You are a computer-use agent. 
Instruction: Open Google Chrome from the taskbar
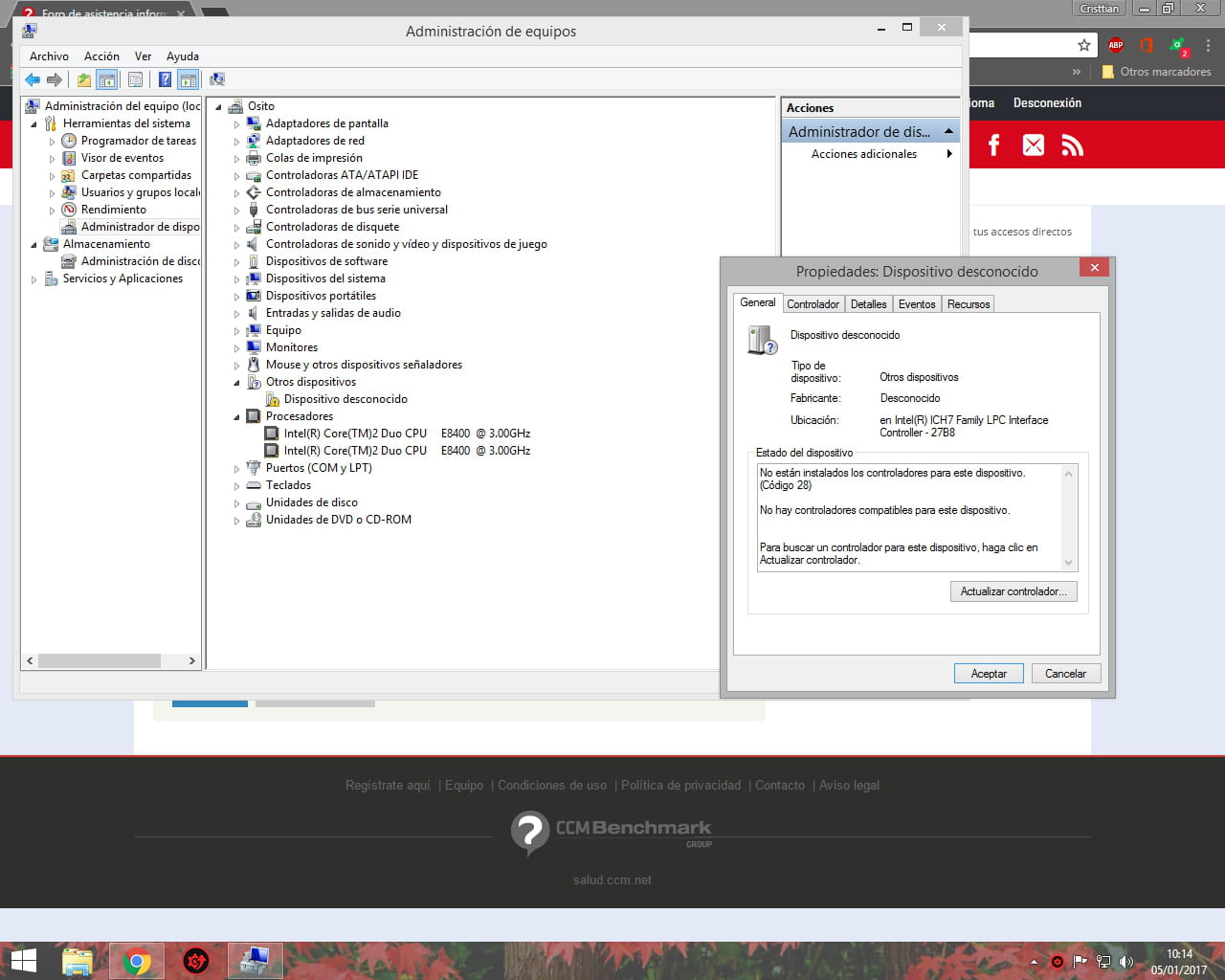[137, 961]
